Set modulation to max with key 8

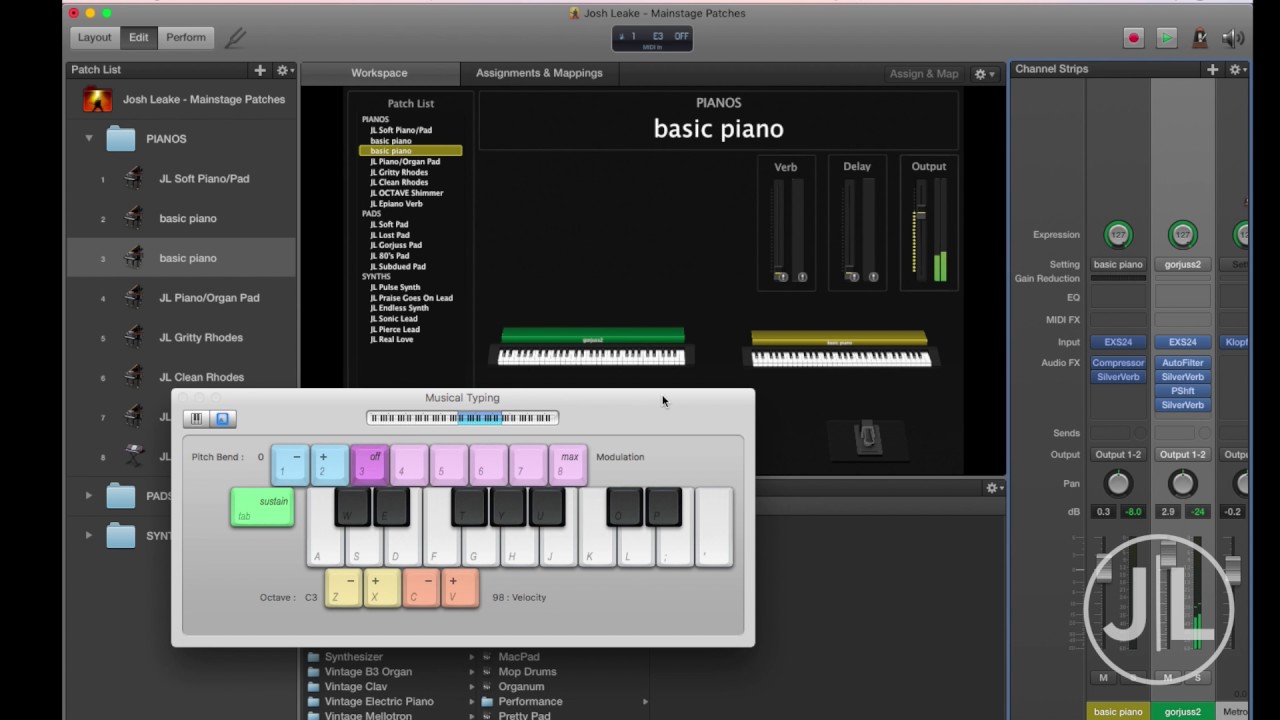pyautogui.click(x=568, y=464)
